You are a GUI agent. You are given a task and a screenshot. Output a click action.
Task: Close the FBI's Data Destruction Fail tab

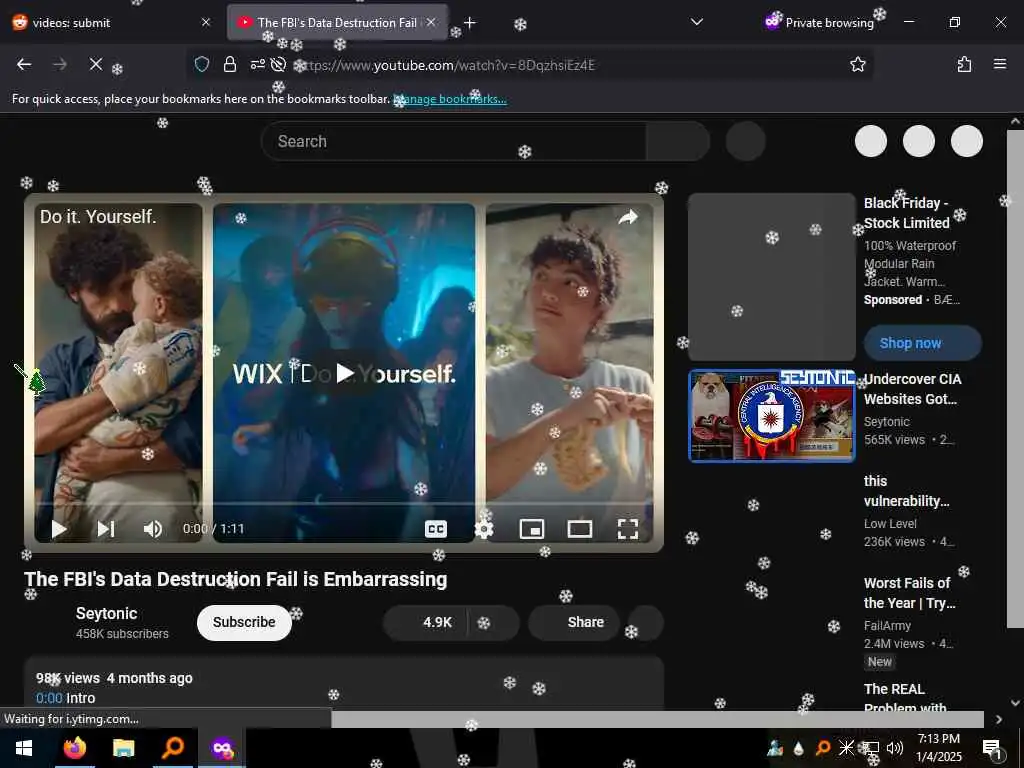click(431, 22)
